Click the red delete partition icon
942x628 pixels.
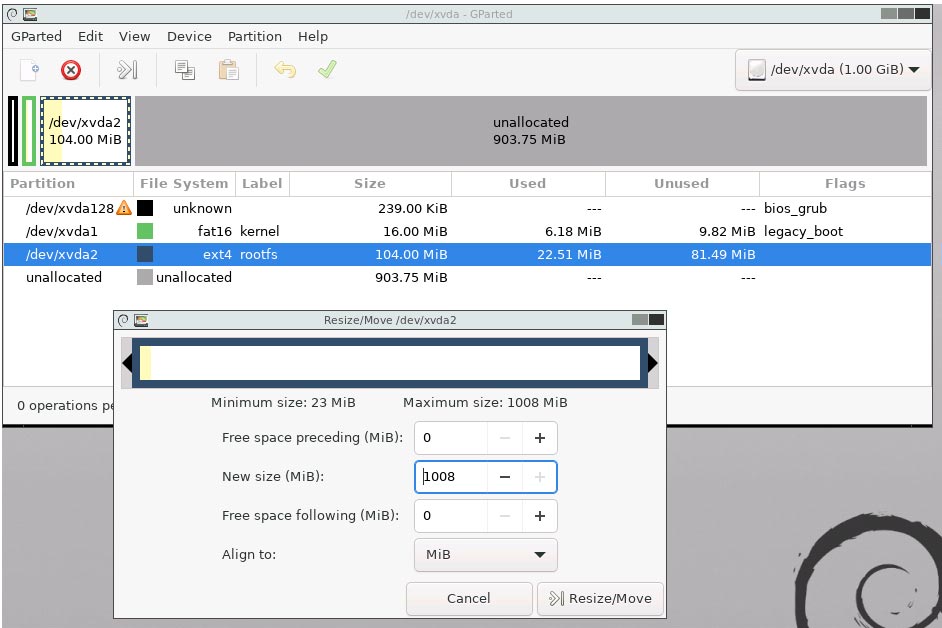[x=71, y=70]
